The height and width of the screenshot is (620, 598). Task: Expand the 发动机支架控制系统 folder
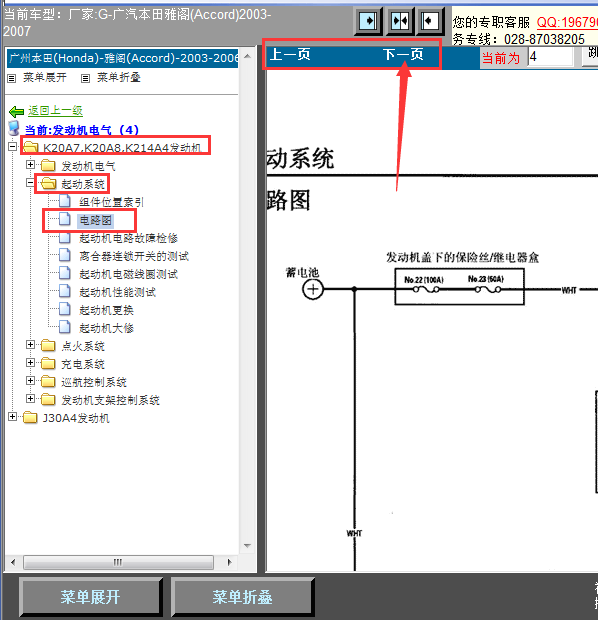[x=30, y=399]
